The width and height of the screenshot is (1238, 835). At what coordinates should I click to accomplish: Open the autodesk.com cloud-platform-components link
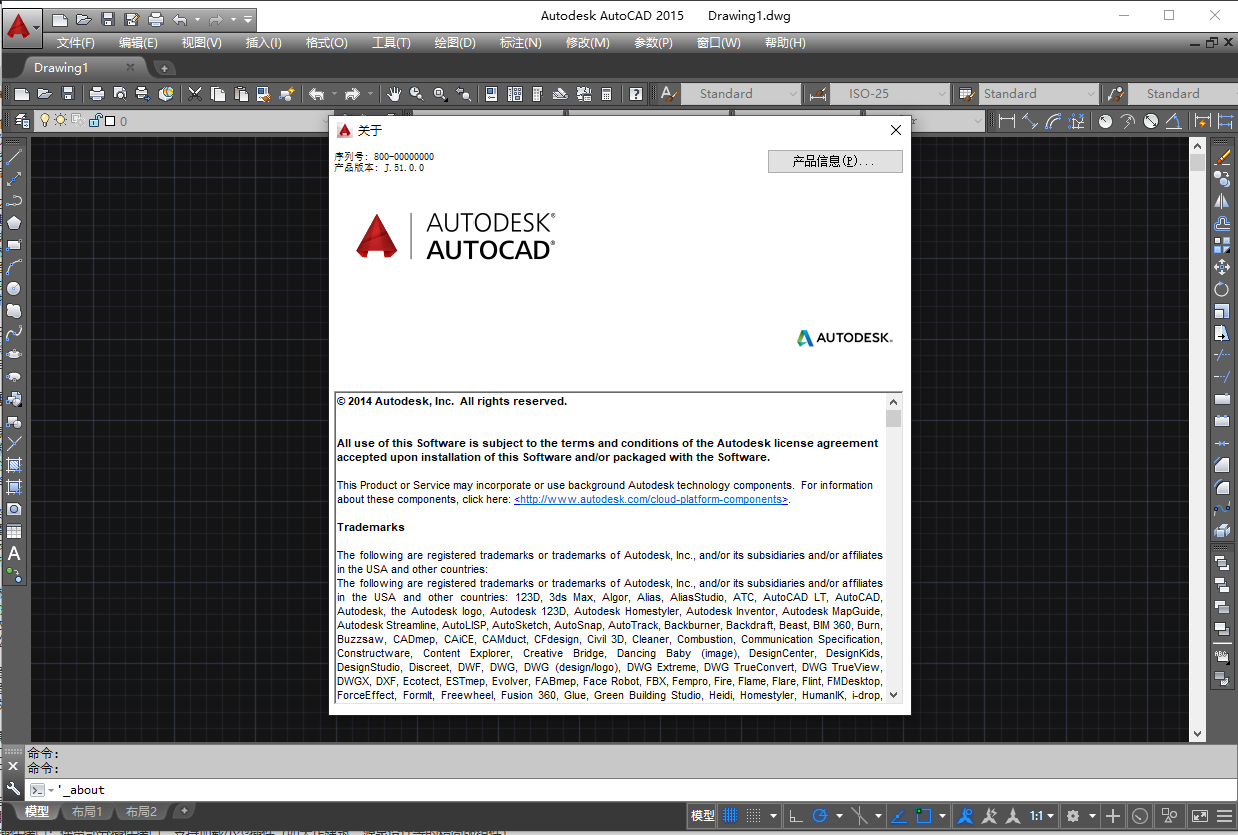point(651,499)
